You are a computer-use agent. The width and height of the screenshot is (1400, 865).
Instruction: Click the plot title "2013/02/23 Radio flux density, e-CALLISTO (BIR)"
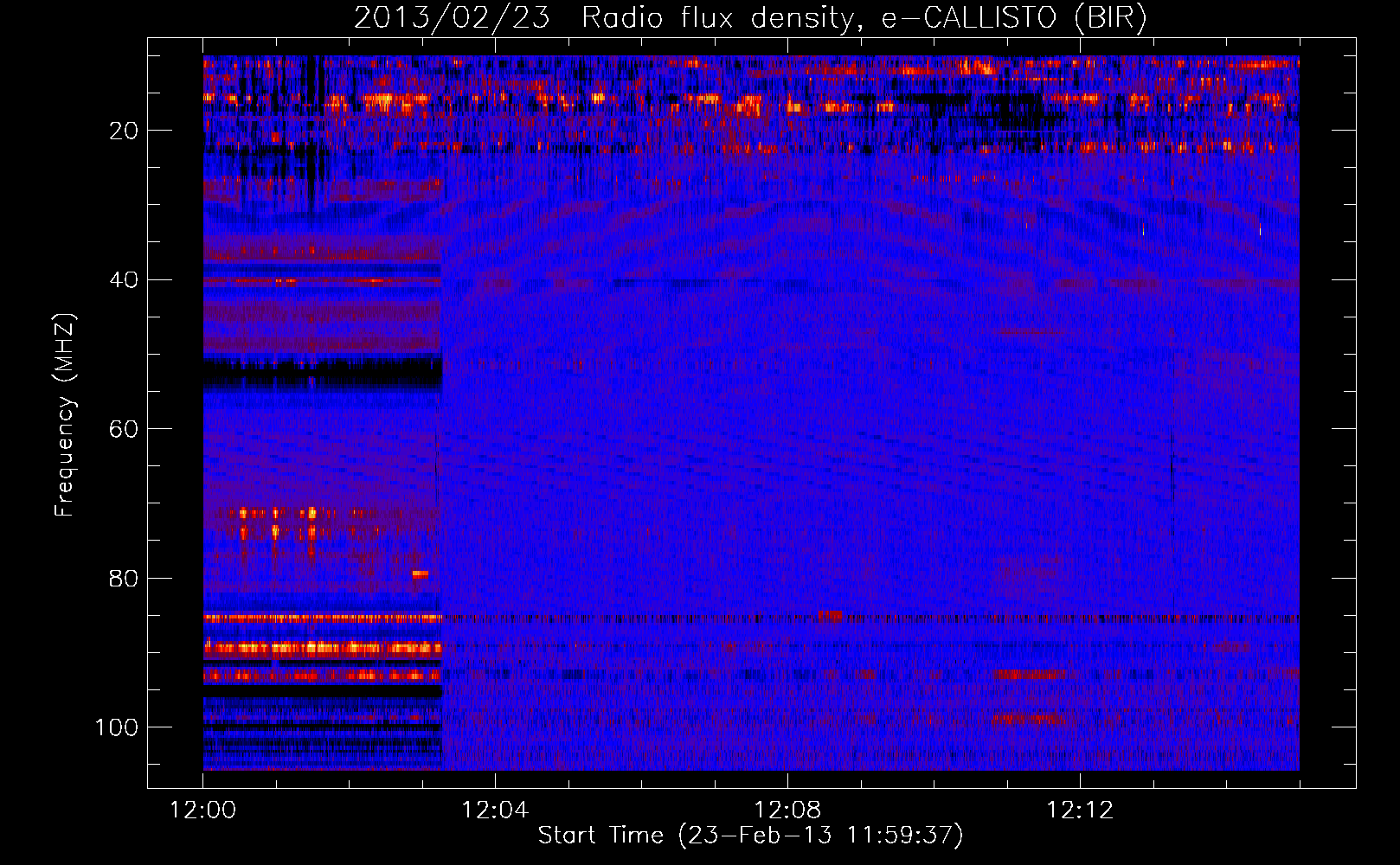(x=750, y=18)
